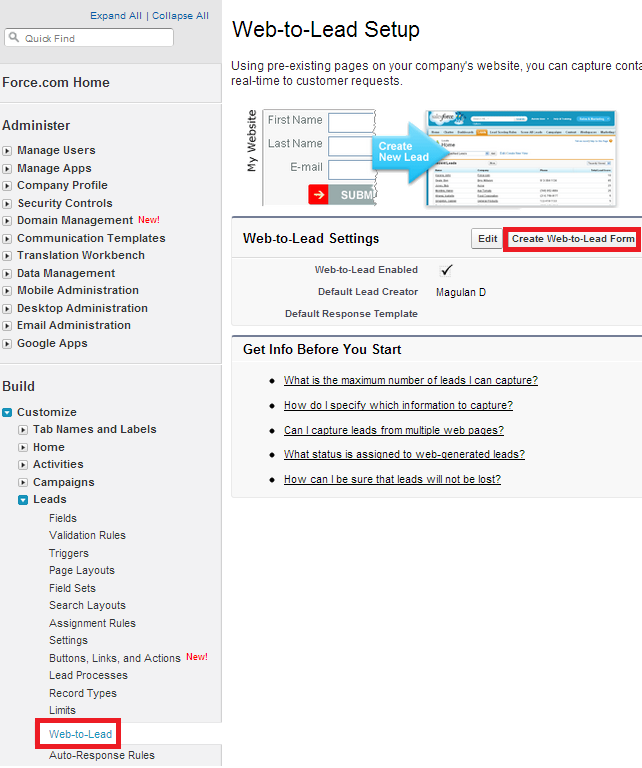Collapse the Customize section

coord(7,412)
